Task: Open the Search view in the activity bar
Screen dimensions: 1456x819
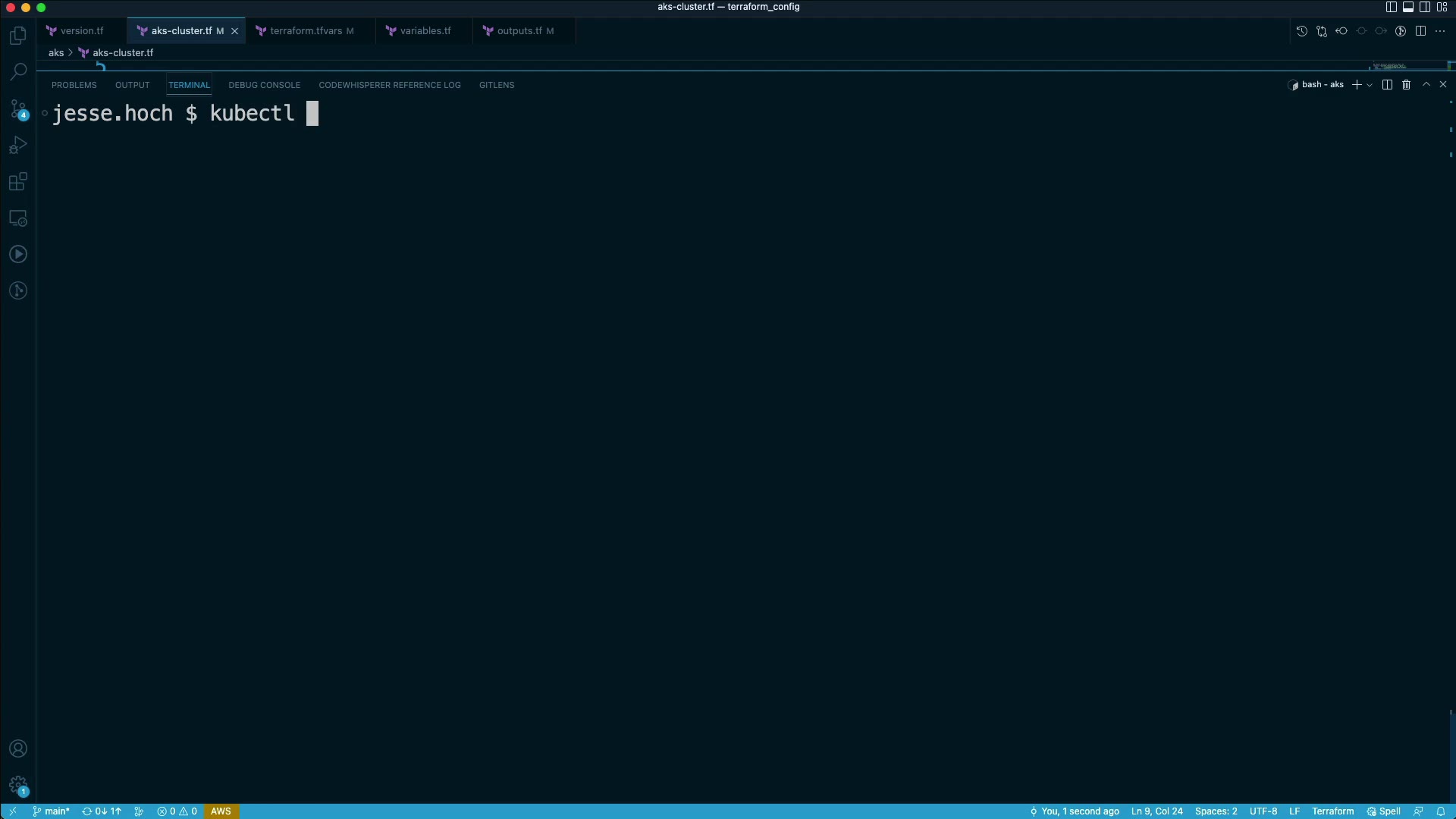Action: (18, 72)
